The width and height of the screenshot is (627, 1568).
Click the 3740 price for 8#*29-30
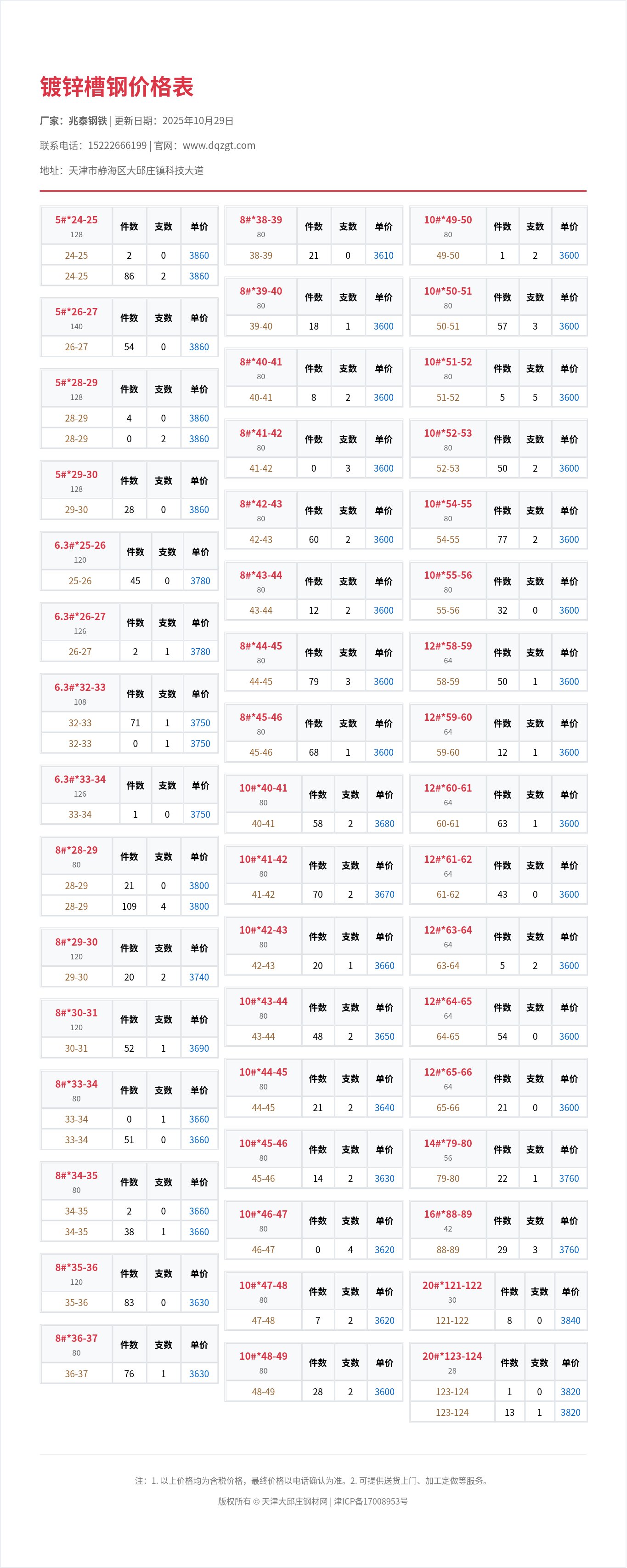pyautogui.click(x=199, y=977)
